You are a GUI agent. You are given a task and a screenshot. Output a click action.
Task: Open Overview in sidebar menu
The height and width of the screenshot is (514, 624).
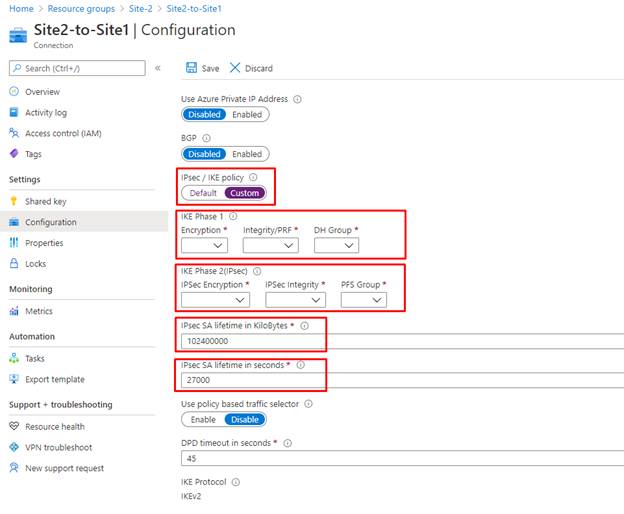pos(42,92)
